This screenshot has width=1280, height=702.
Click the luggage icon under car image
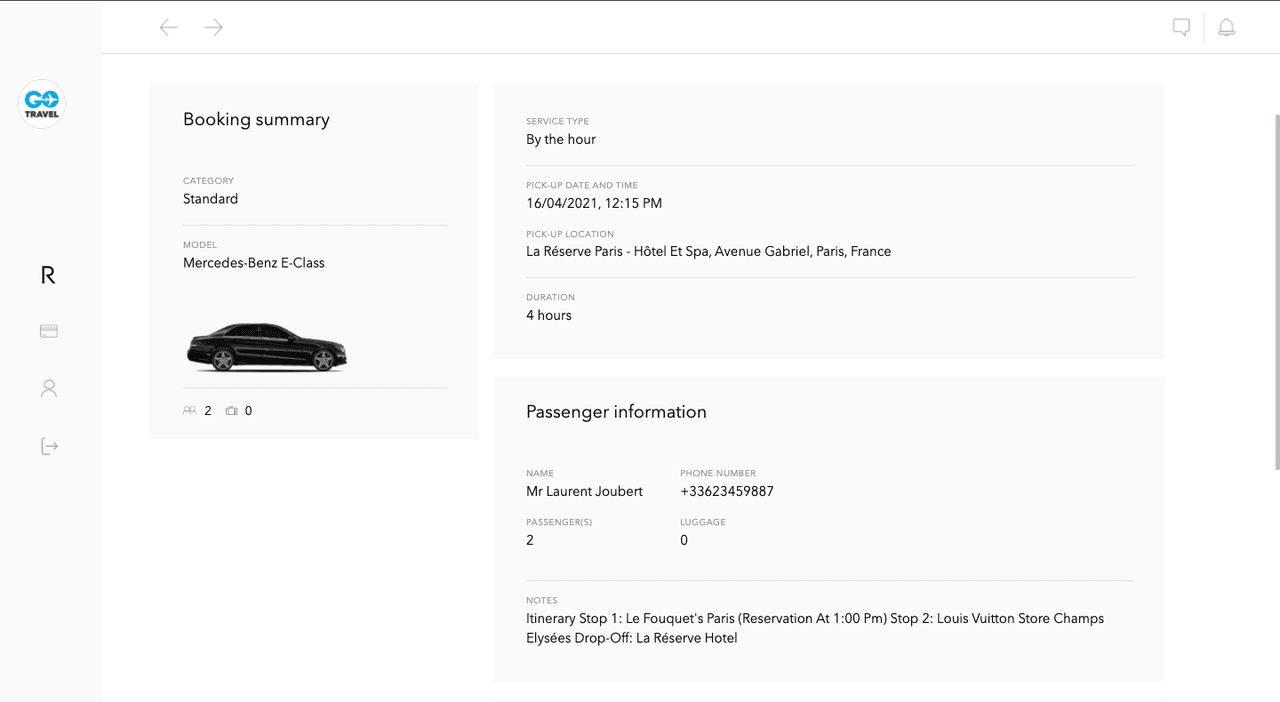232,411
